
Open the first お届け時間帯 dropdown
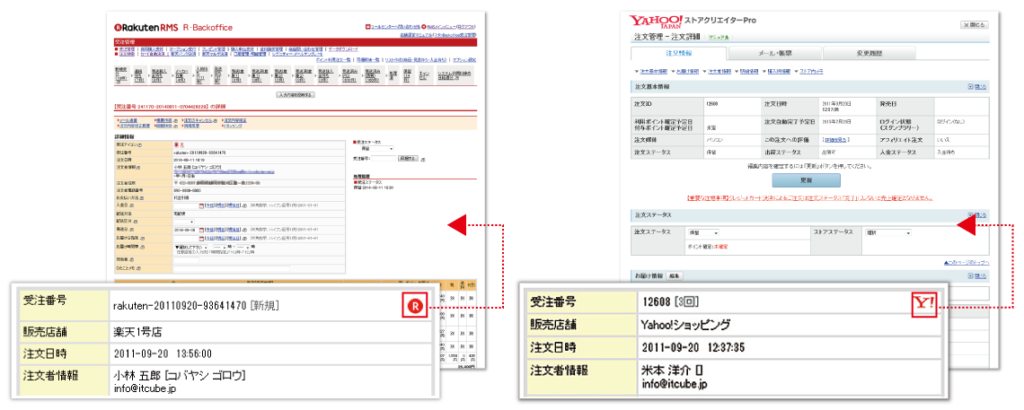point(191,247)
